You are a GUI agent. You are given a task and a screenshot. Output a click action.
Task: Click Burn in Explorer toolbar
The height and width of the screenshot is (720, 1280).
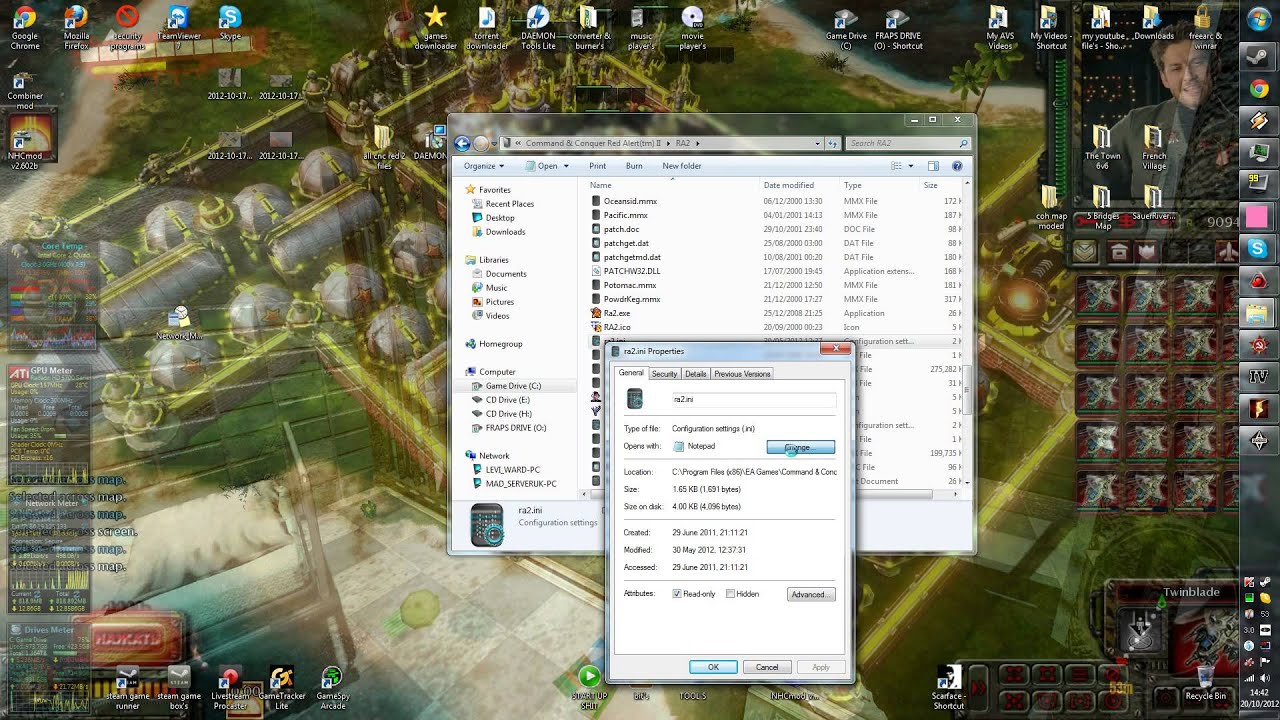[x=634, y=166]
